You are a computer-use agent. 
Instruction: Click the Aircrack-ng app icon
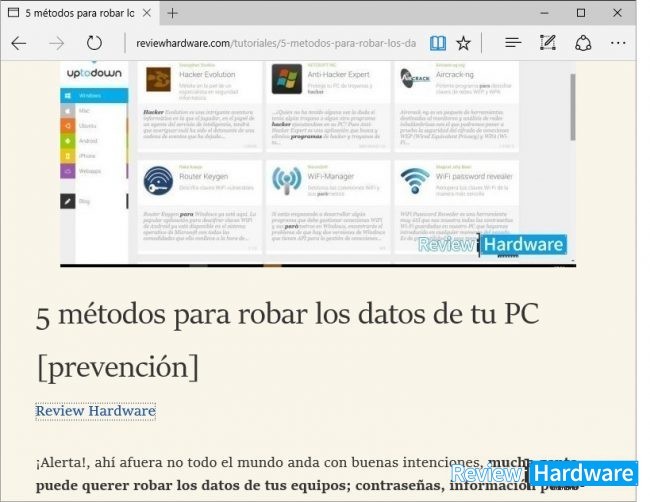point(415,78)
